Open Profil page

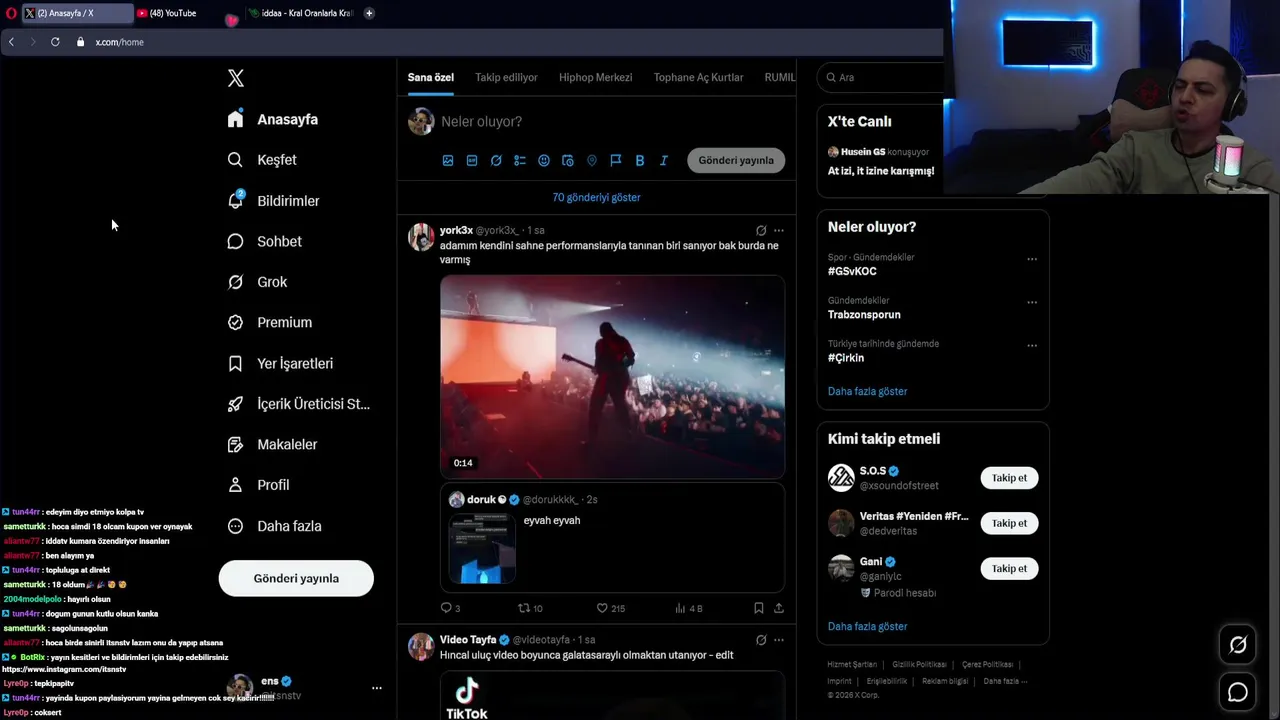click(x=259, y=485)
